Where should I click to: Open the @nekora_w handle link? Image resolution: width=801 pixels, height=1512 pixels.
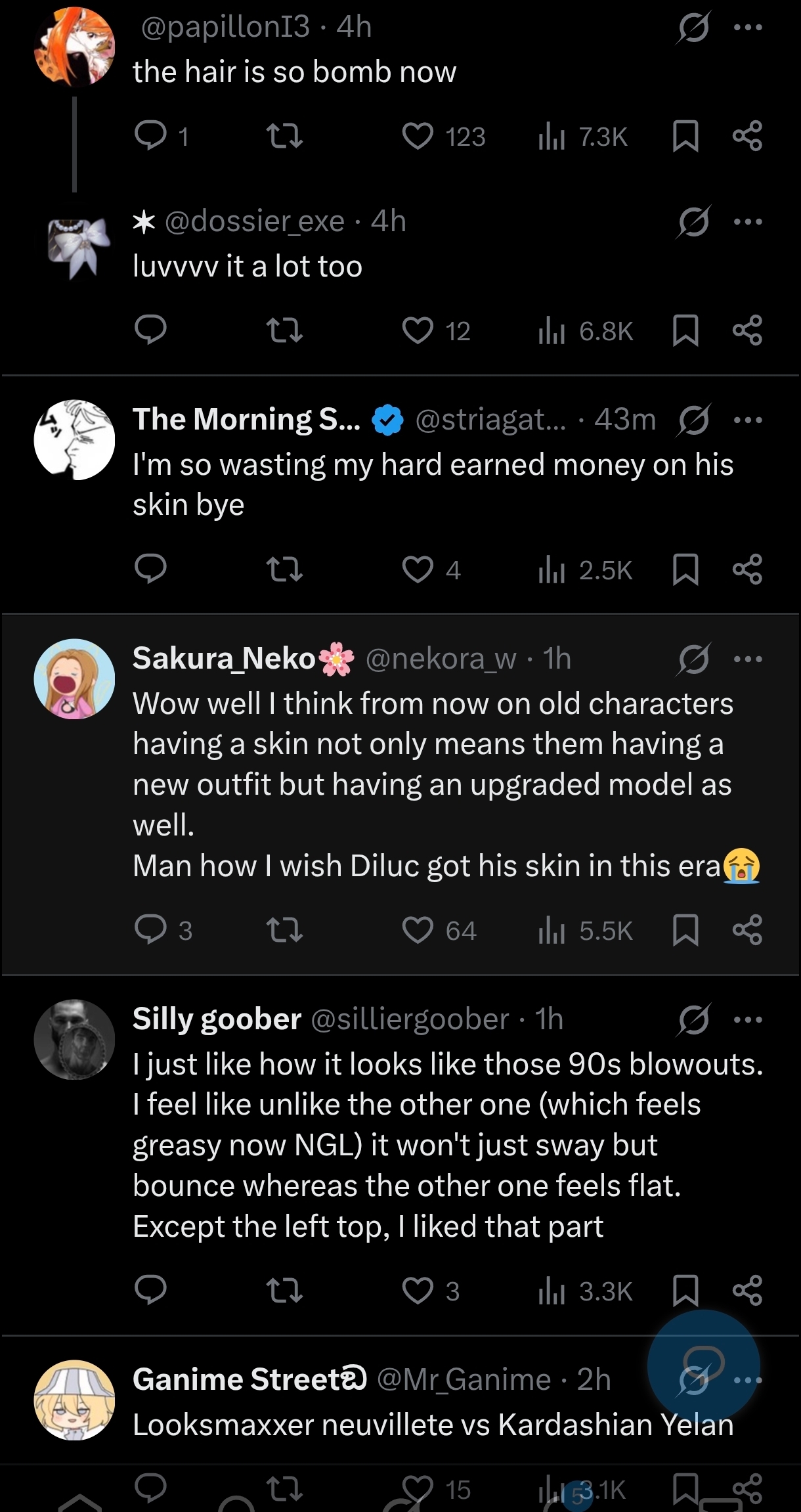tap(441, 658)
